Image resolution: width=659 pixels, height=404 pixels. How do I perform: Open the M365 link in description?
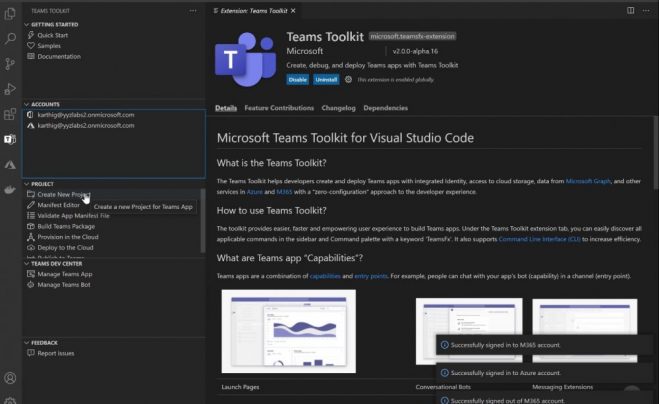click(x=284, y=192)
